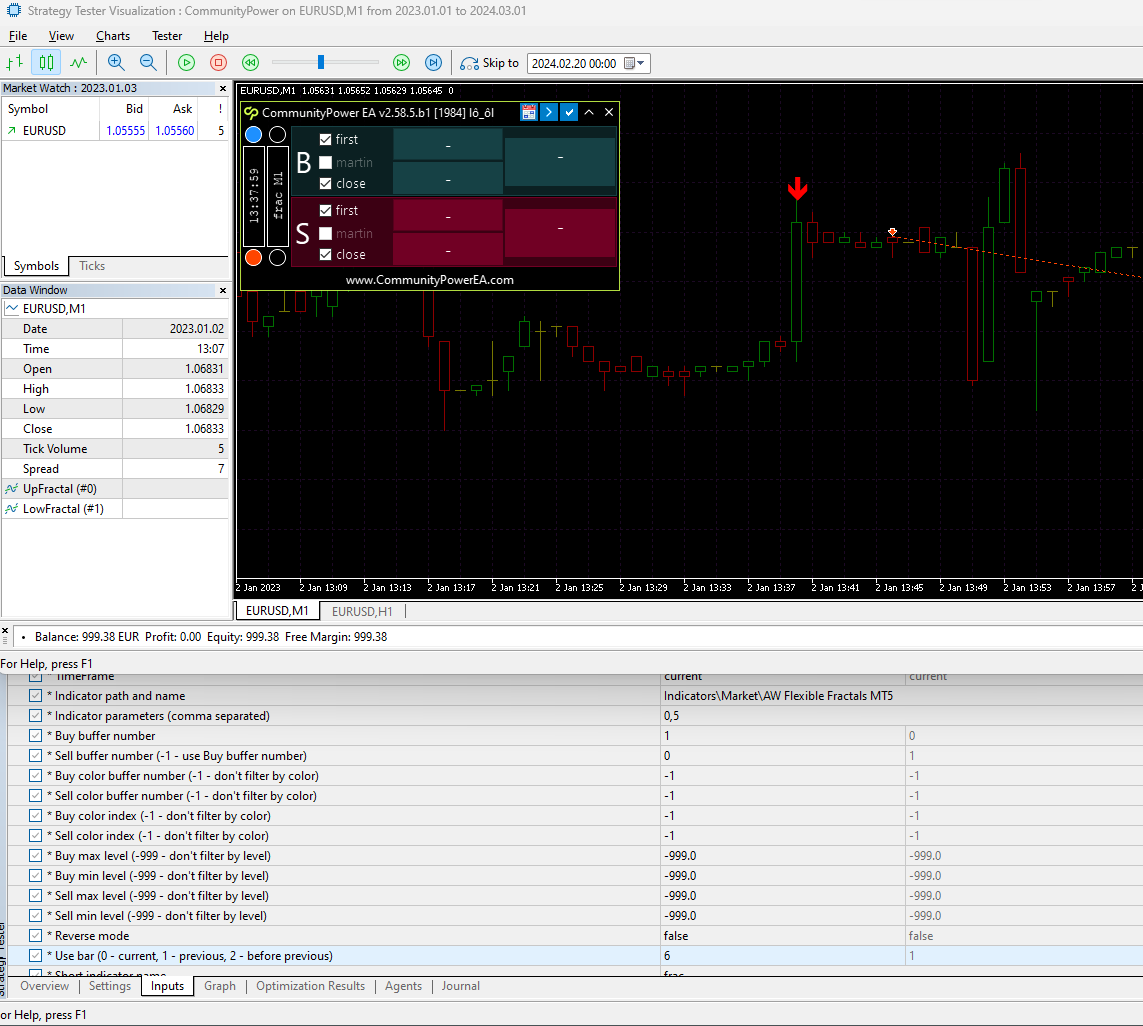Close the Data Window panel
Screen dimensions: 1143x1026
[x=223, y=290]
